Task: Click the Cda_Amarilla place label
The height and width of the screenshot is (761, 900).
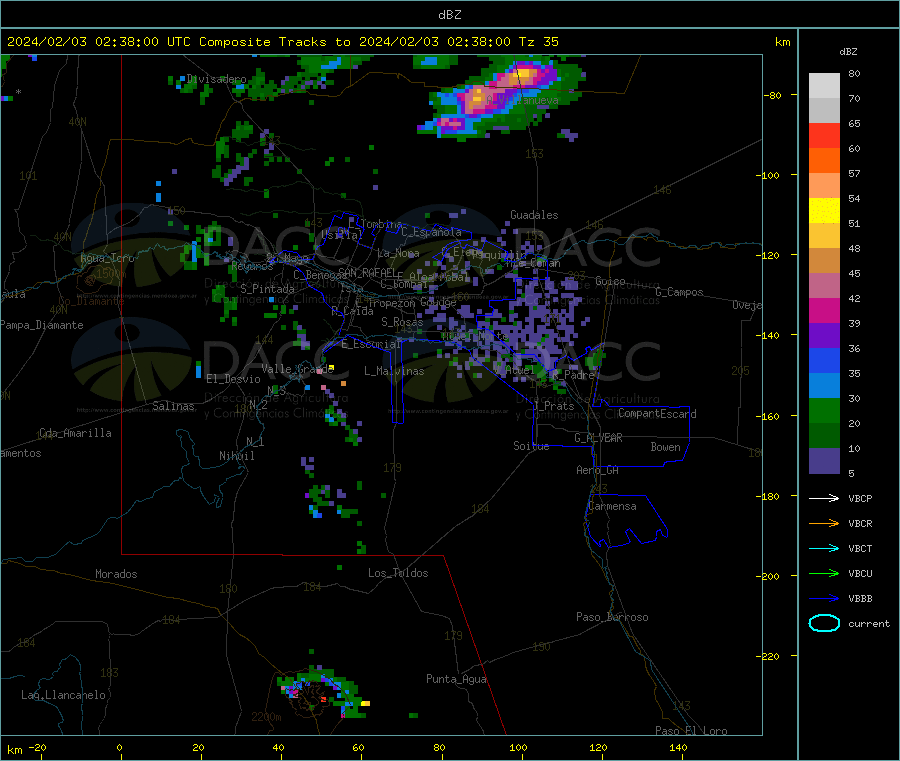Action: click(x=75, y=433)
